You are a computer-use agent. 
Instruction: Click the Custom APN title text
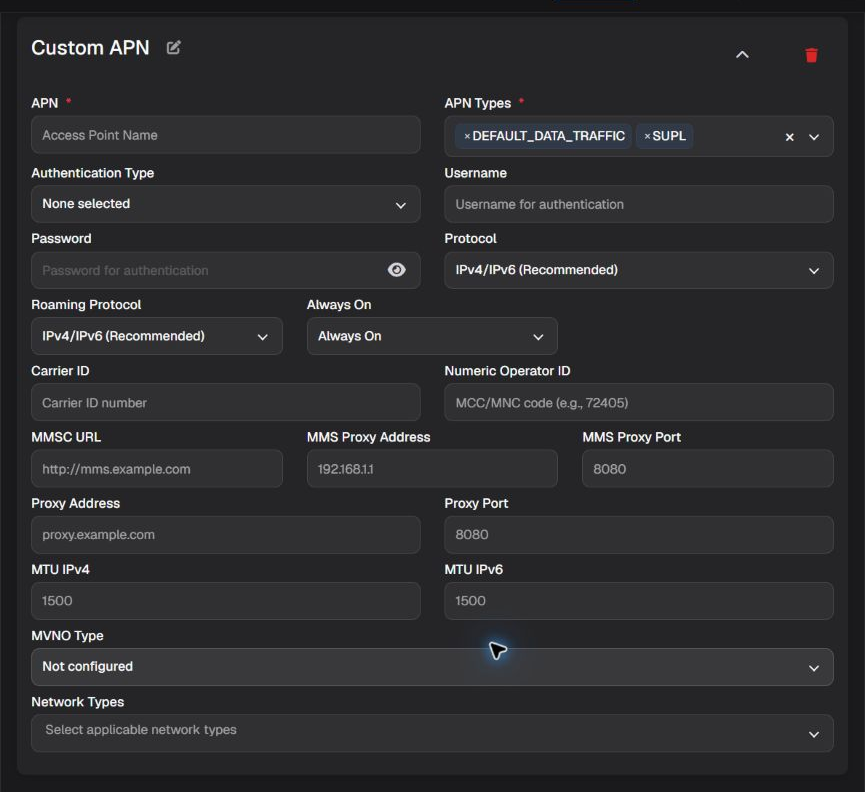pyautogui.click(x=90, y=48)
